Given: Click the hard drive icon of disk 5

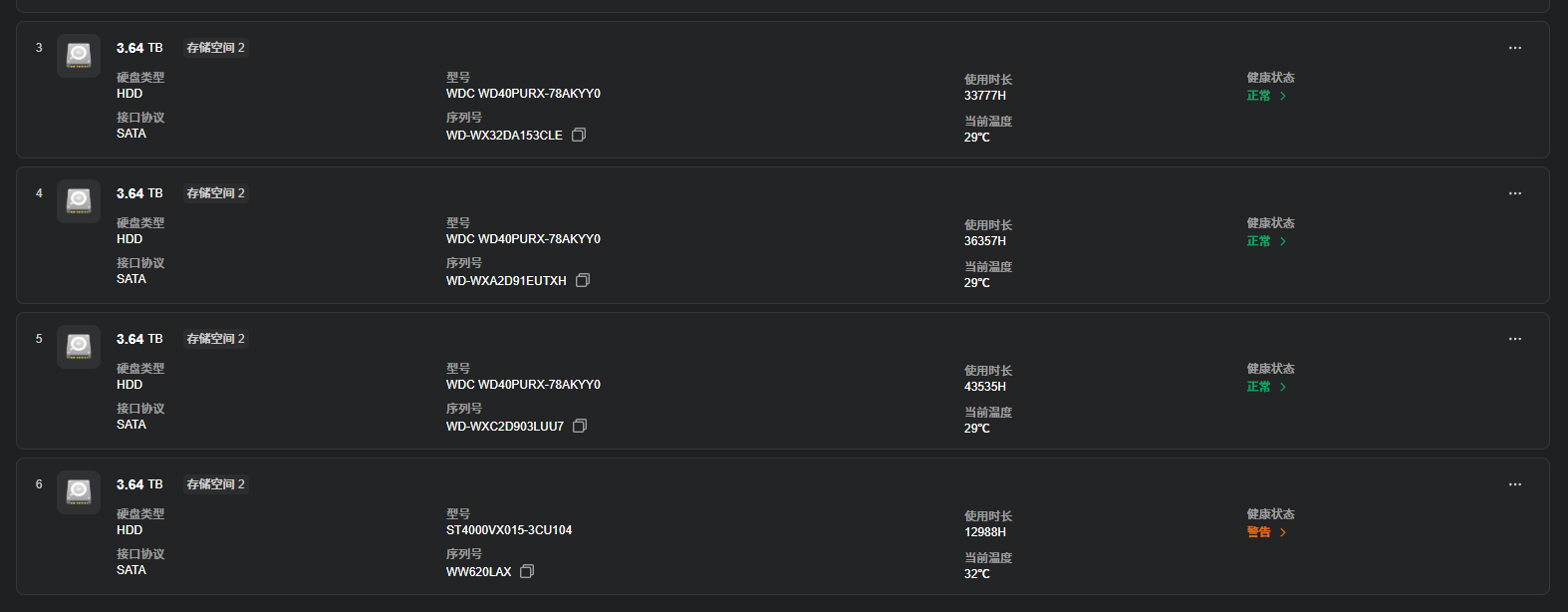Looking at the screenshot, I should (79, 346).
